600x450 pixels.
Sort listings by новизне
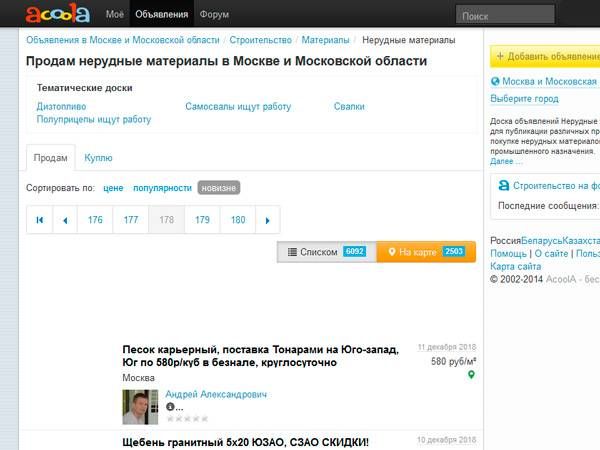click(218, 187)
